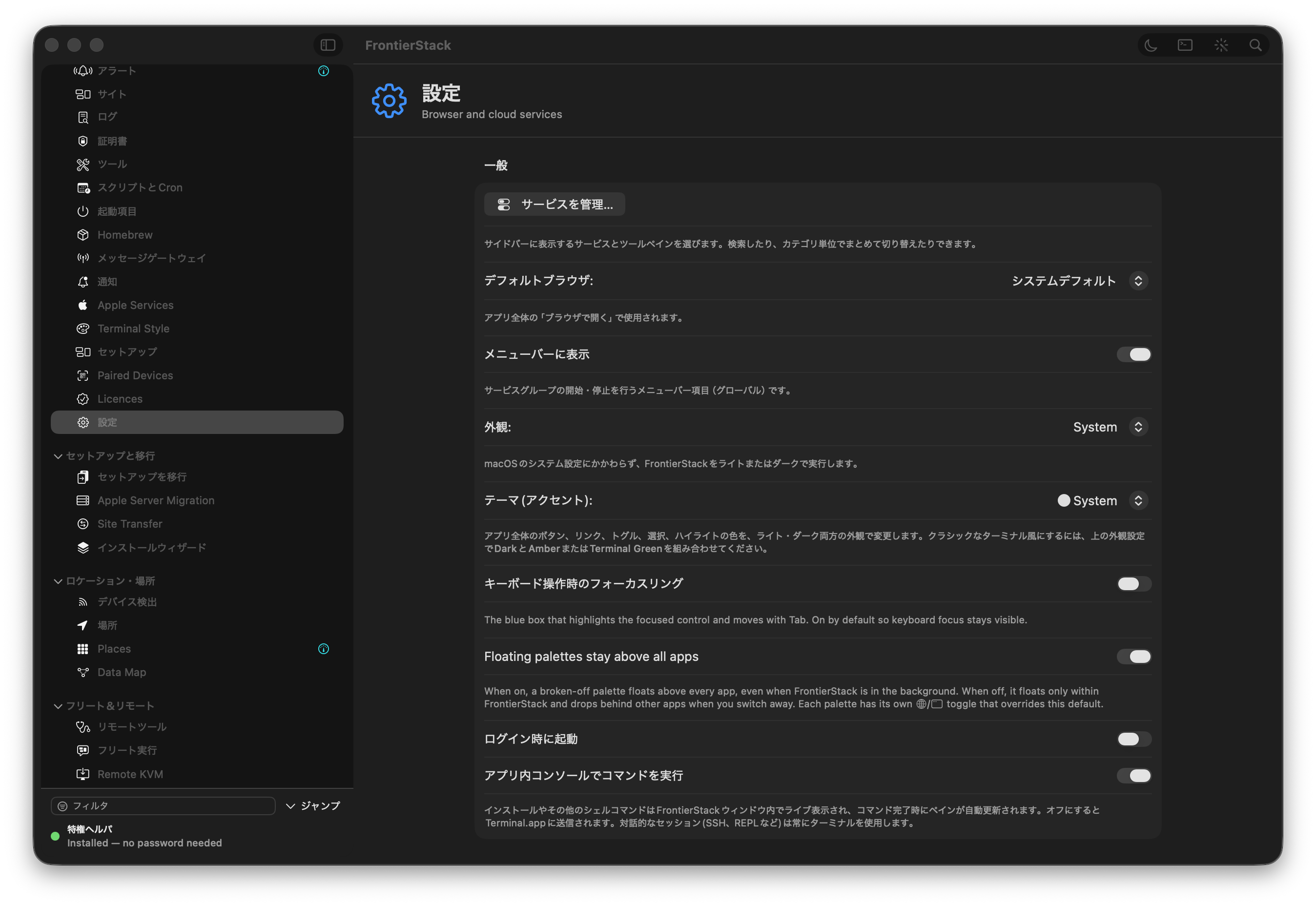Open Licences in the sidebar

click(x=197, y=399)
